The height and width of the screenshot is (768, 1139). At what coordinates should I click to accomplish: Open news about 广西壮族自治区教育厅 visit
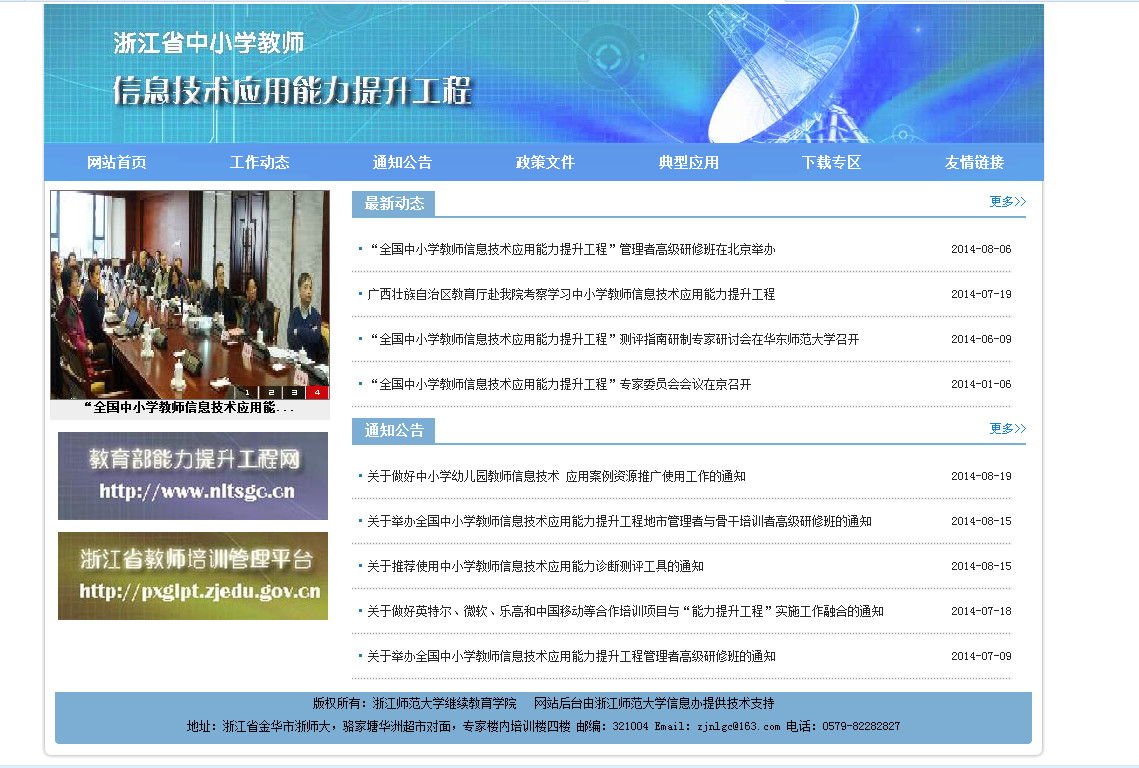pyautogui.click(x=571, y=295)
